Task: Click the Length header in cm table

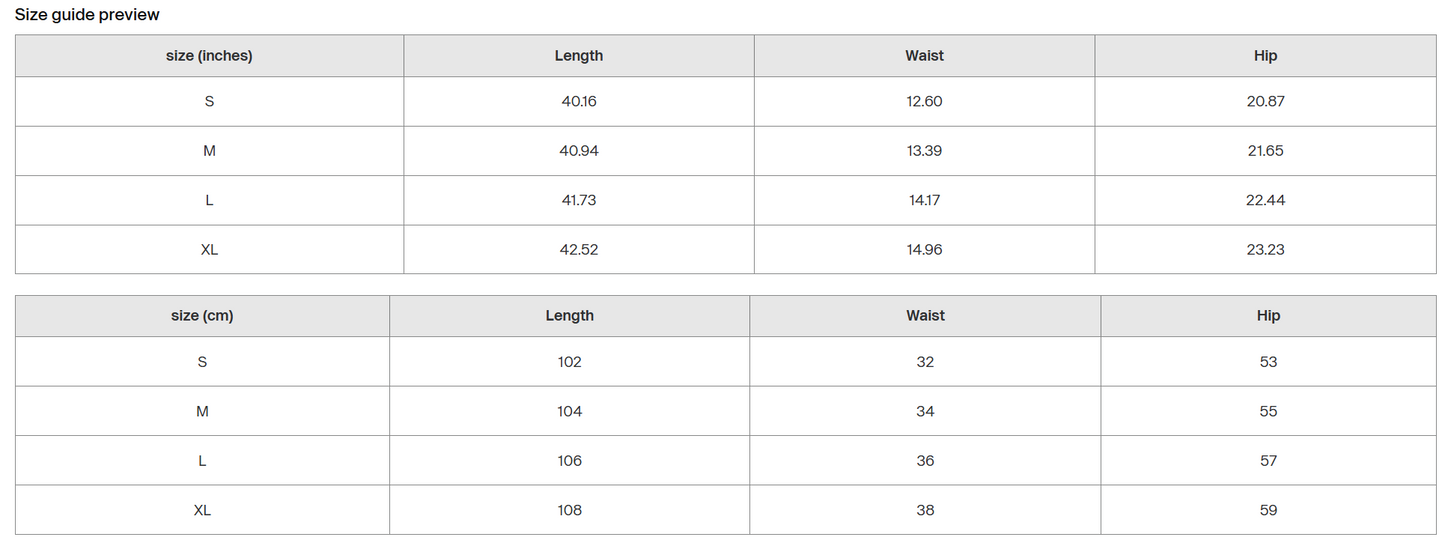Action: point(569,316)
